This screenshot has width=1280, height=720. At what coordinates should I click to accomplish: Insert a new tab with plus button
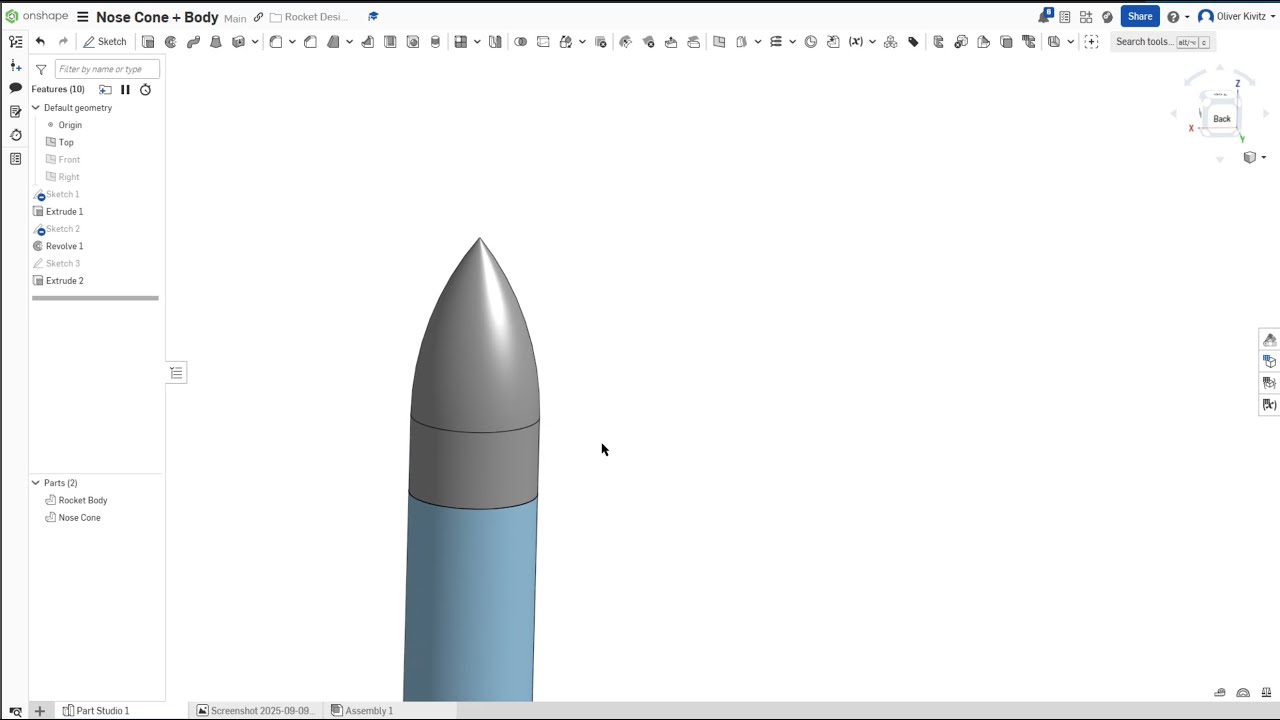click(x=39, y=711)
